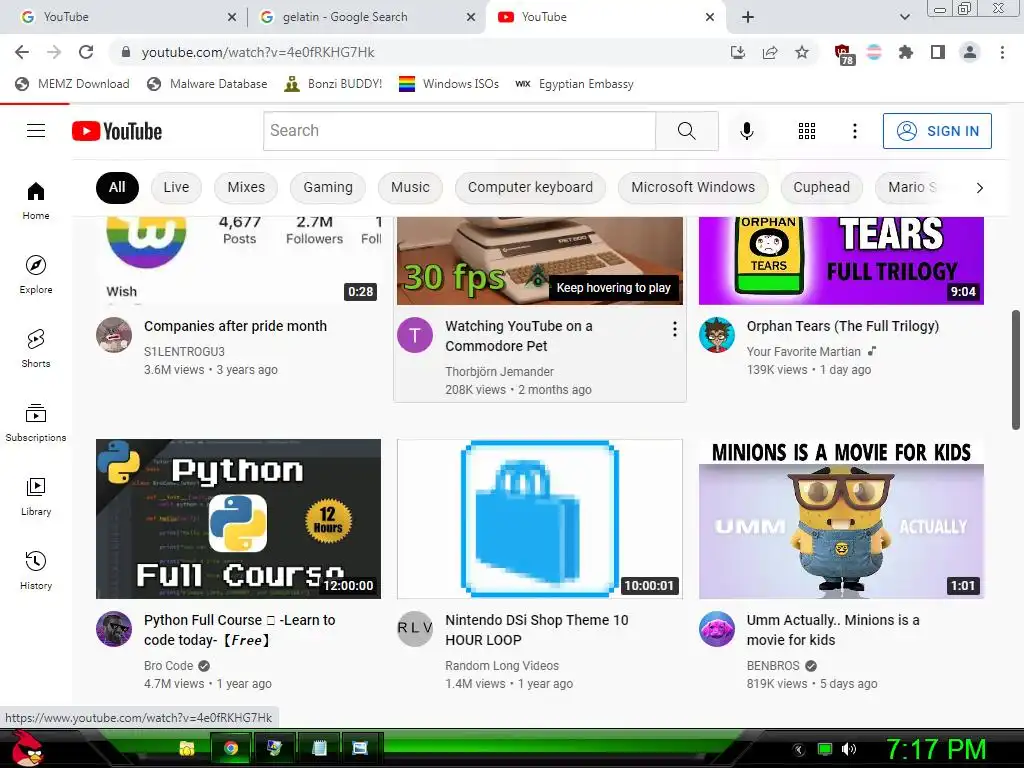The image size is (1024, 768).
Task: Select the All filter chip
Action: (117, 187)
